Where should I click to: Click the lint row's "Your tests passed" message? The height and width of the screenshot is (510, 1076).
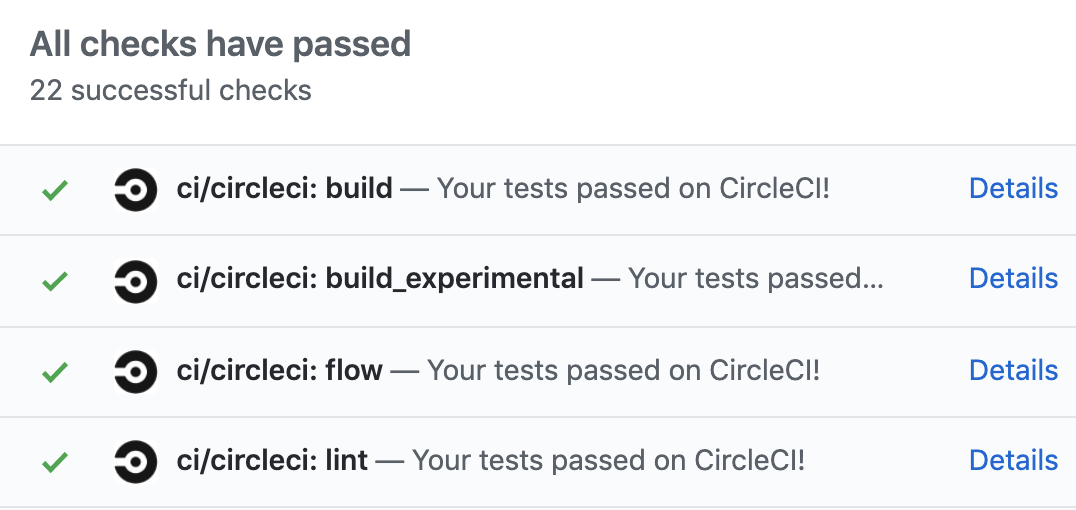click(x=608, y=460)
